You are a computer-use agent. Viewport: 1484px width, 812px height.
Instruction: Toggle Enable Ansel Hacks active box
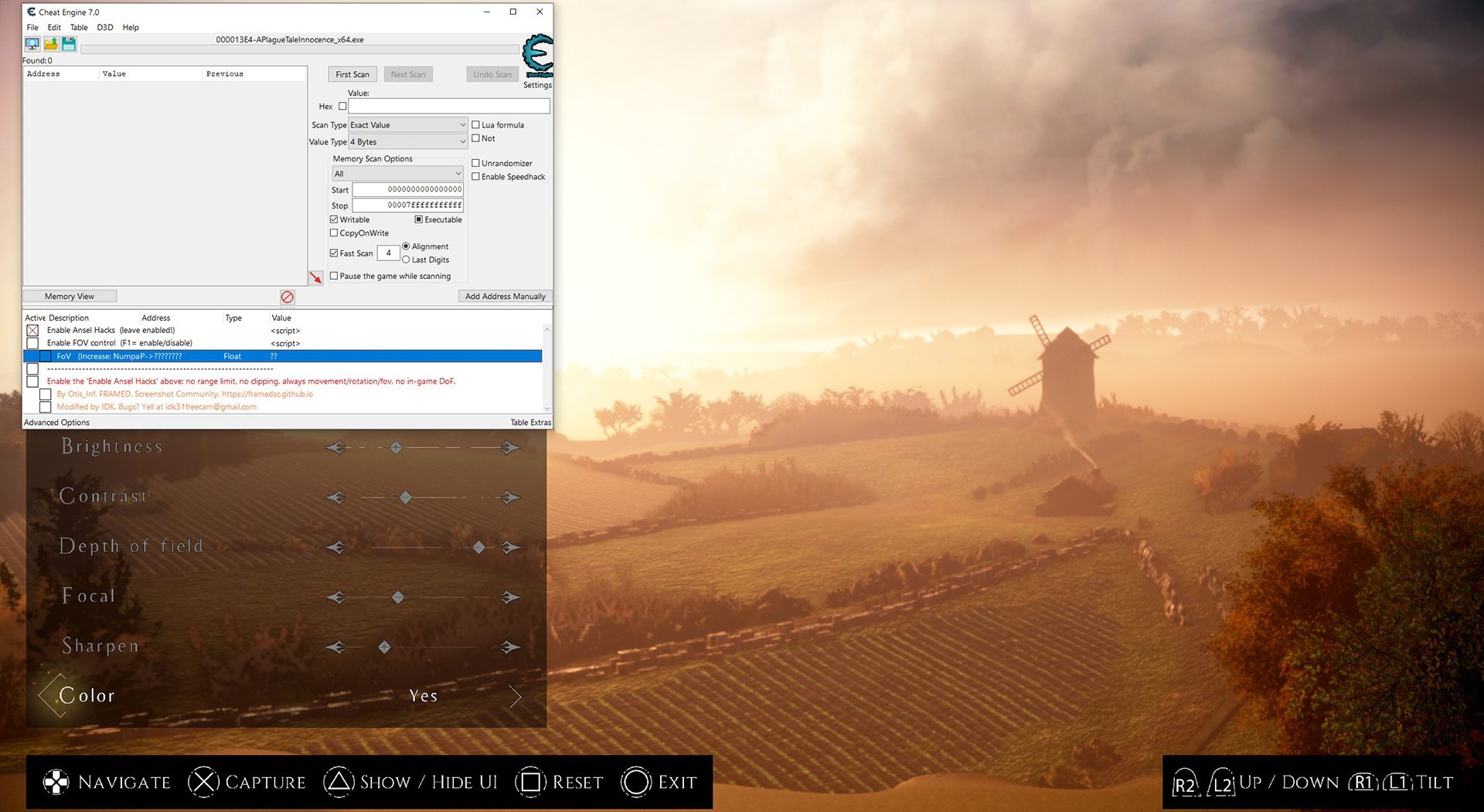click(32, 330)
